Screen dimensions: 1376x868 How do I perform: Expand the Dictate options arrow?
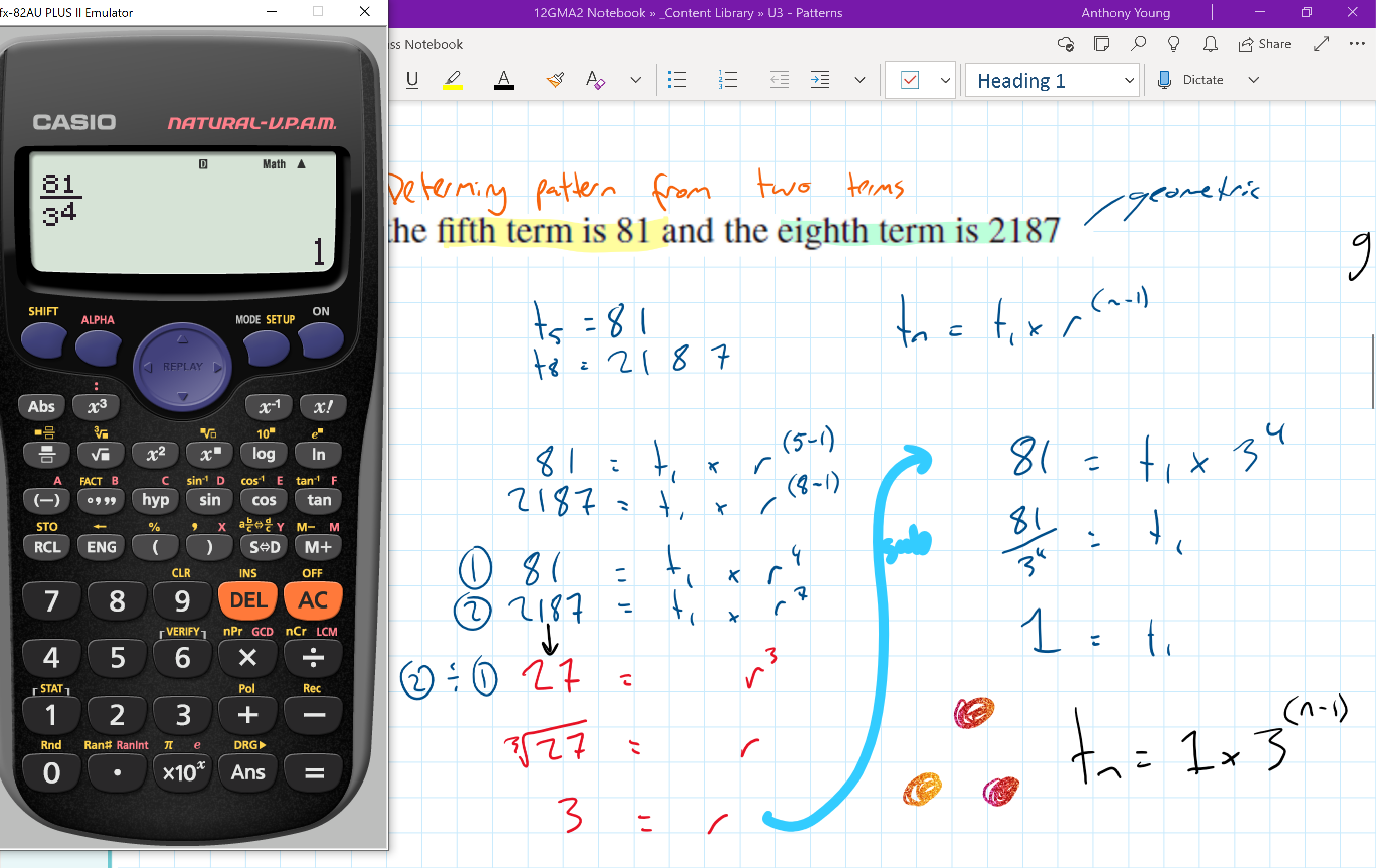1254,80
